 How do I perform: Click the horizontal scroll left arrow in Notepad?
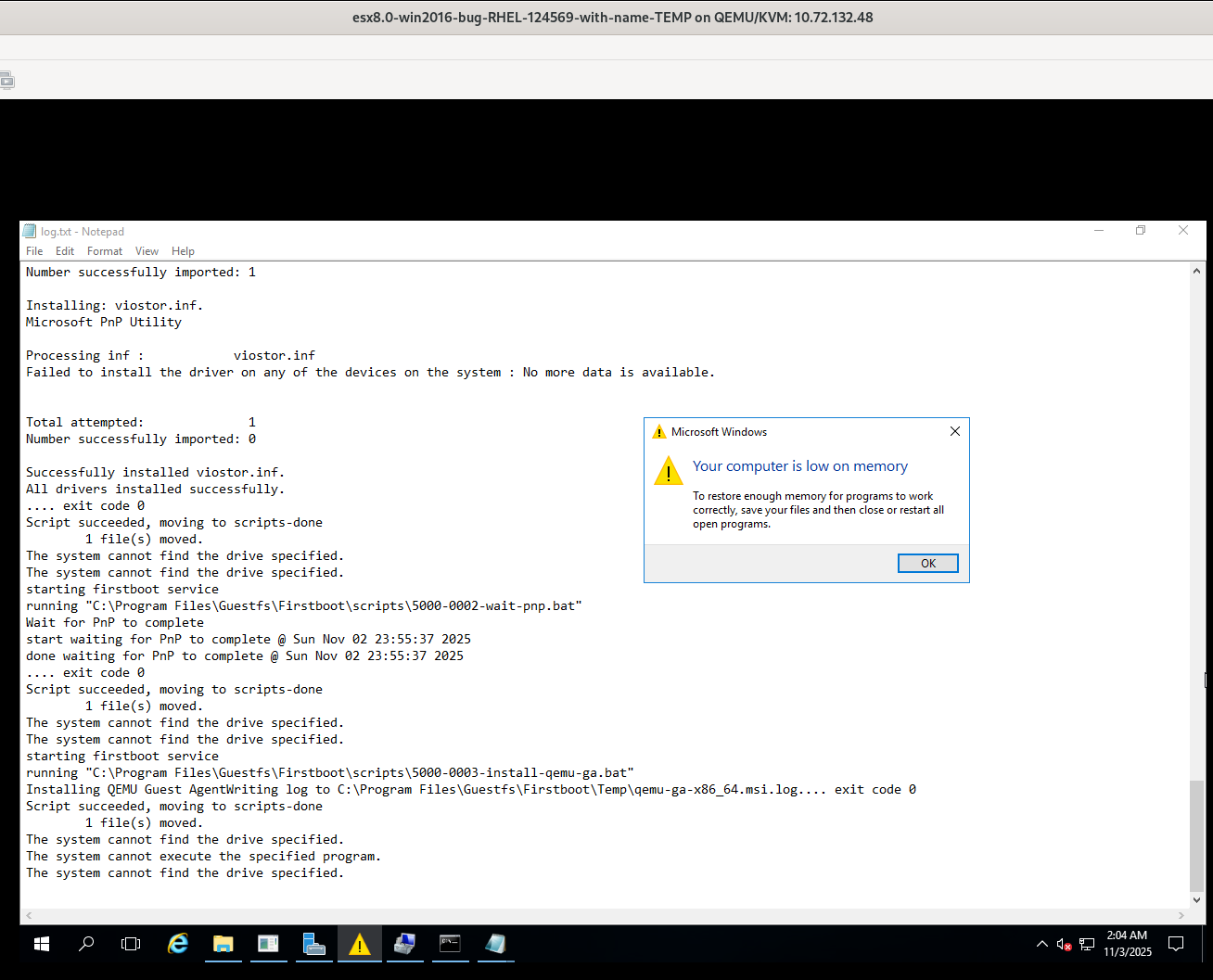(x=29, y=916)
